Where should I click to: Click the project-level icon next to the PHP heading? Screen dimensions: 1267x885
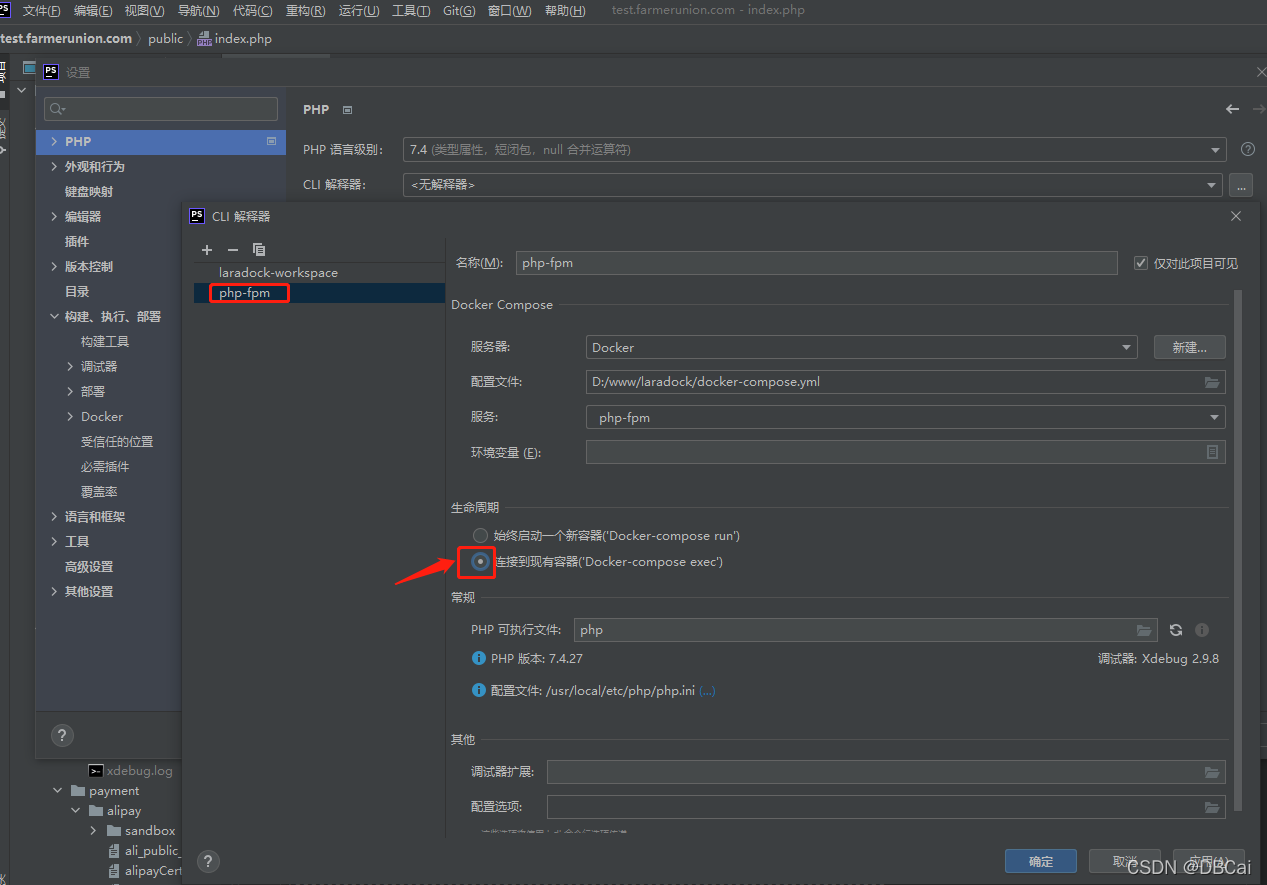pos(347,110)
